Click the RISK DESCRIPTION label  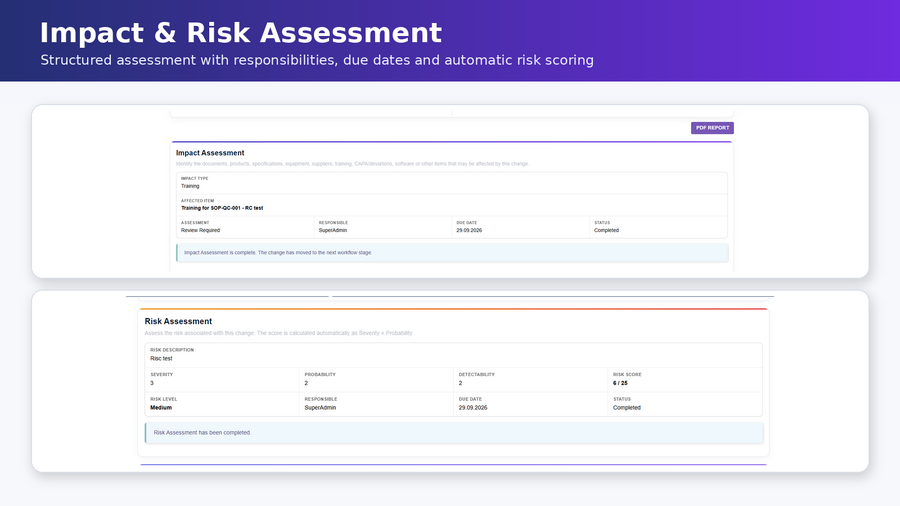pyautogui.click(x=172, y=350)
